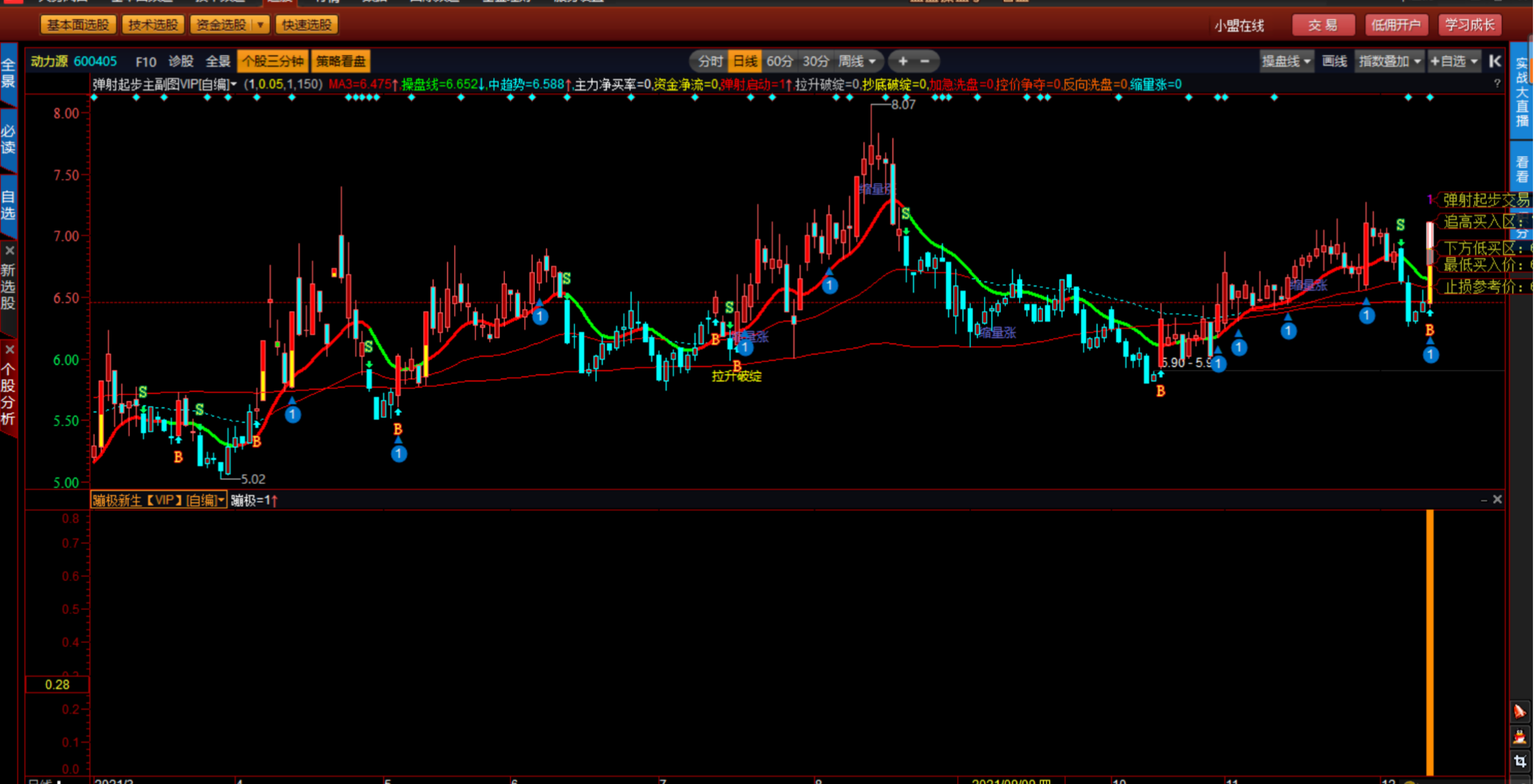Click the question mark help icon
This screenshot has width=1535, height=784.
(x=1497, y=84)
